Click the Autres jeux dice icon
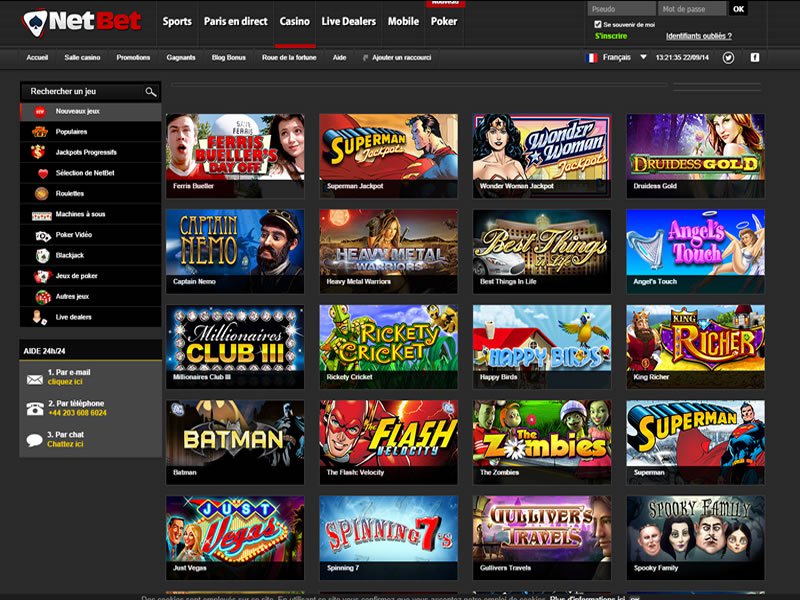This screenshot has width=800, height=600. (x=43, y=297)
